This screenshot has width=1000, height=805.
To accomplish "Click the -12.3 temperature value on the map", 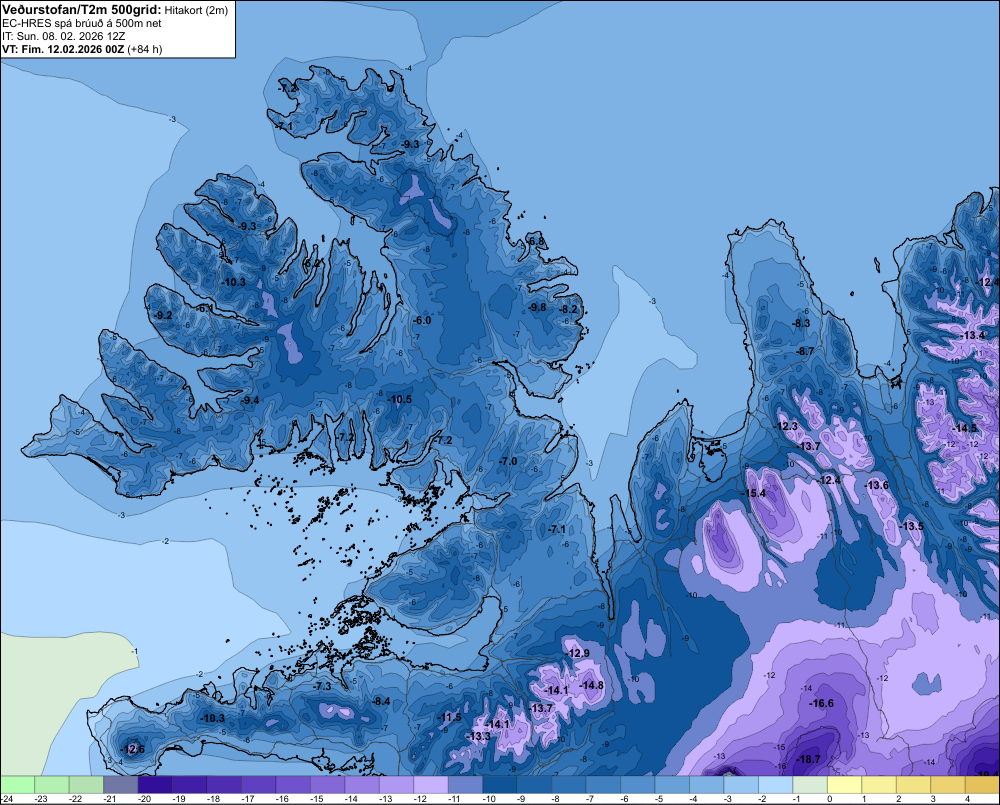I will (x=786, y=426).
